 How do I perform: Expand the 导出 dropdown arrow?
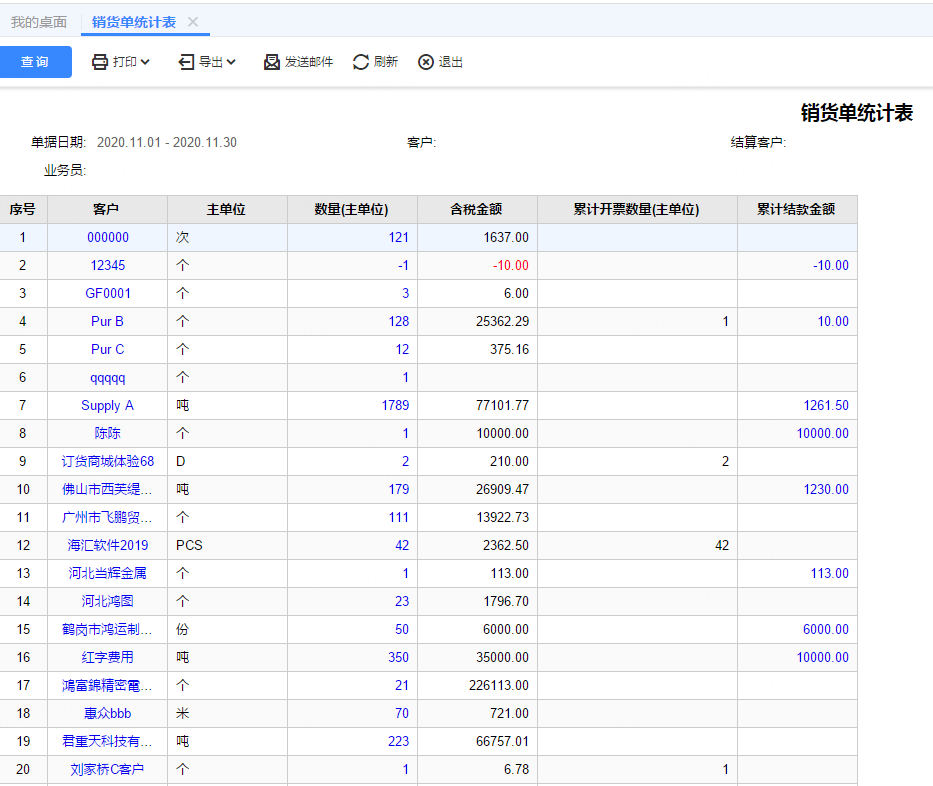pyautogui.click(x=231, y=62)
